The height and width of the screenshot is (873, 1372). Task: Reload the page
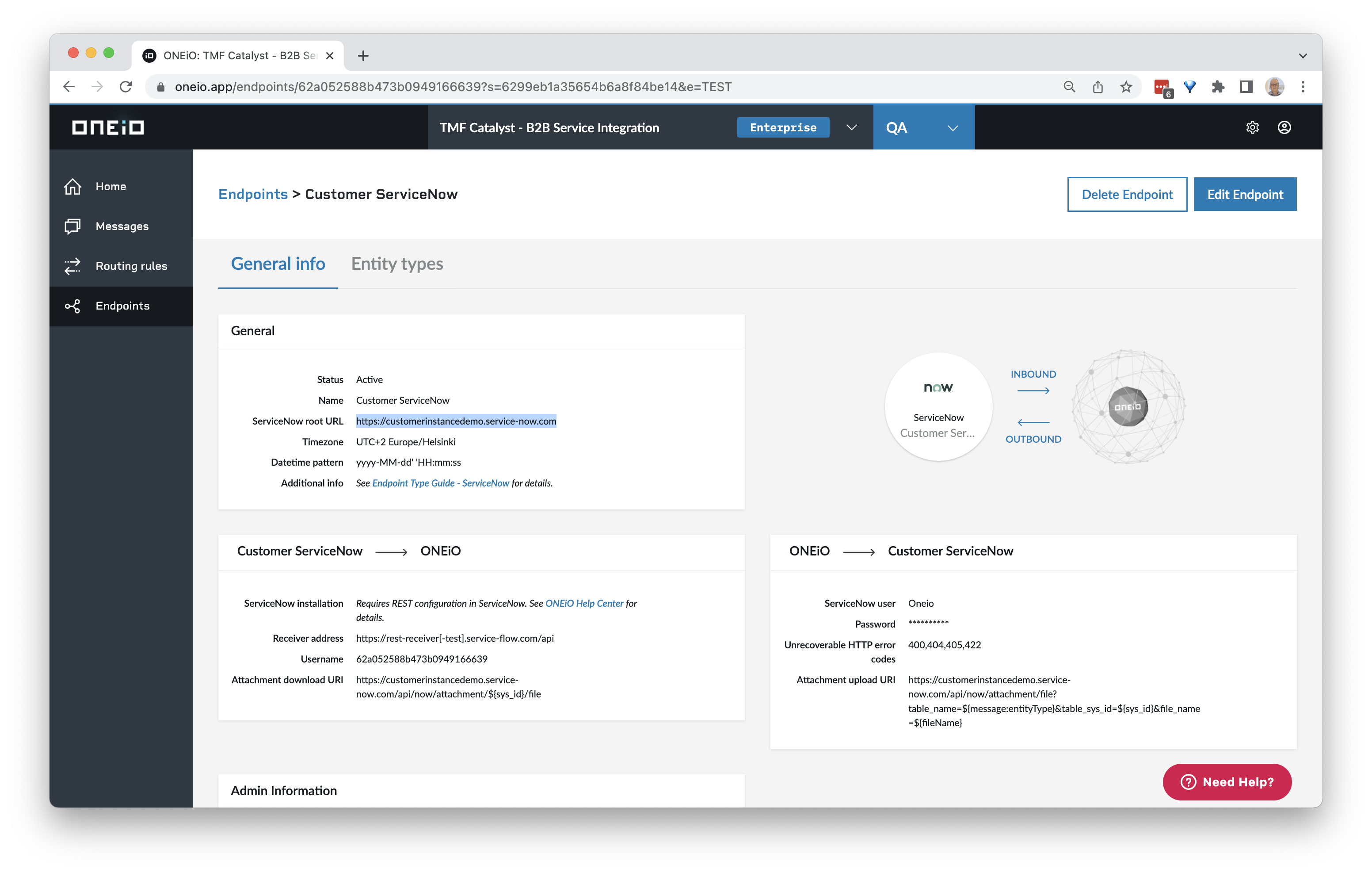(x=126, y=87)
